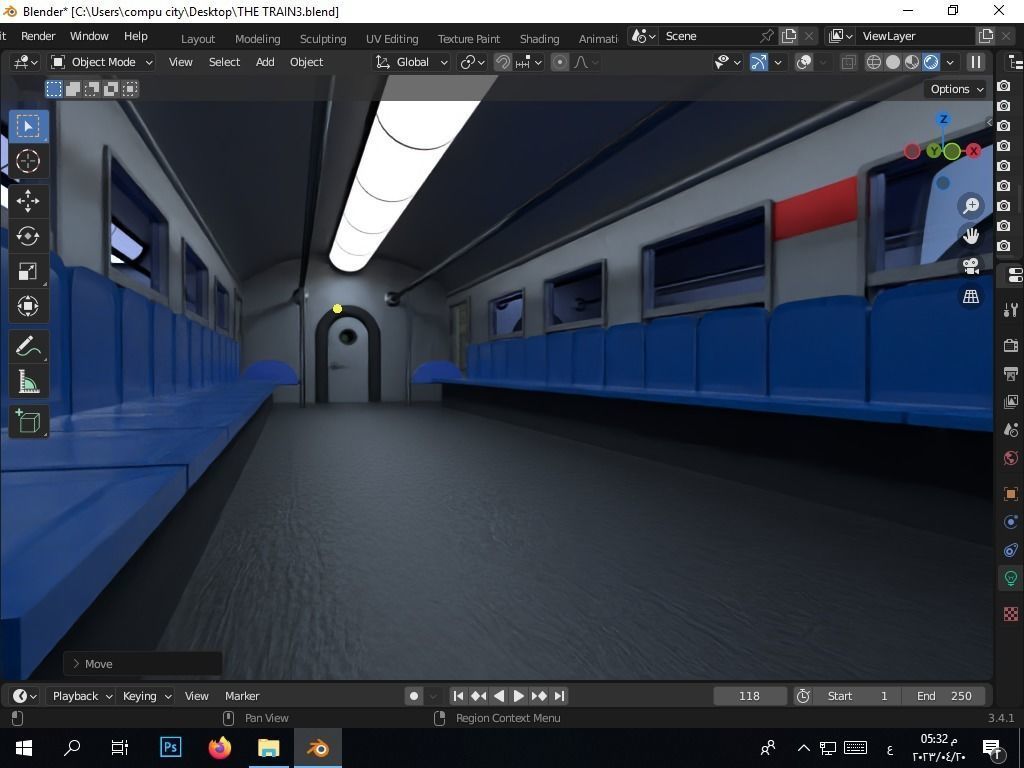Switch to the Modeling workspace tab
Image resolution: width=1024 pixels, height=768 pixels.
click(x=257, y=39)
